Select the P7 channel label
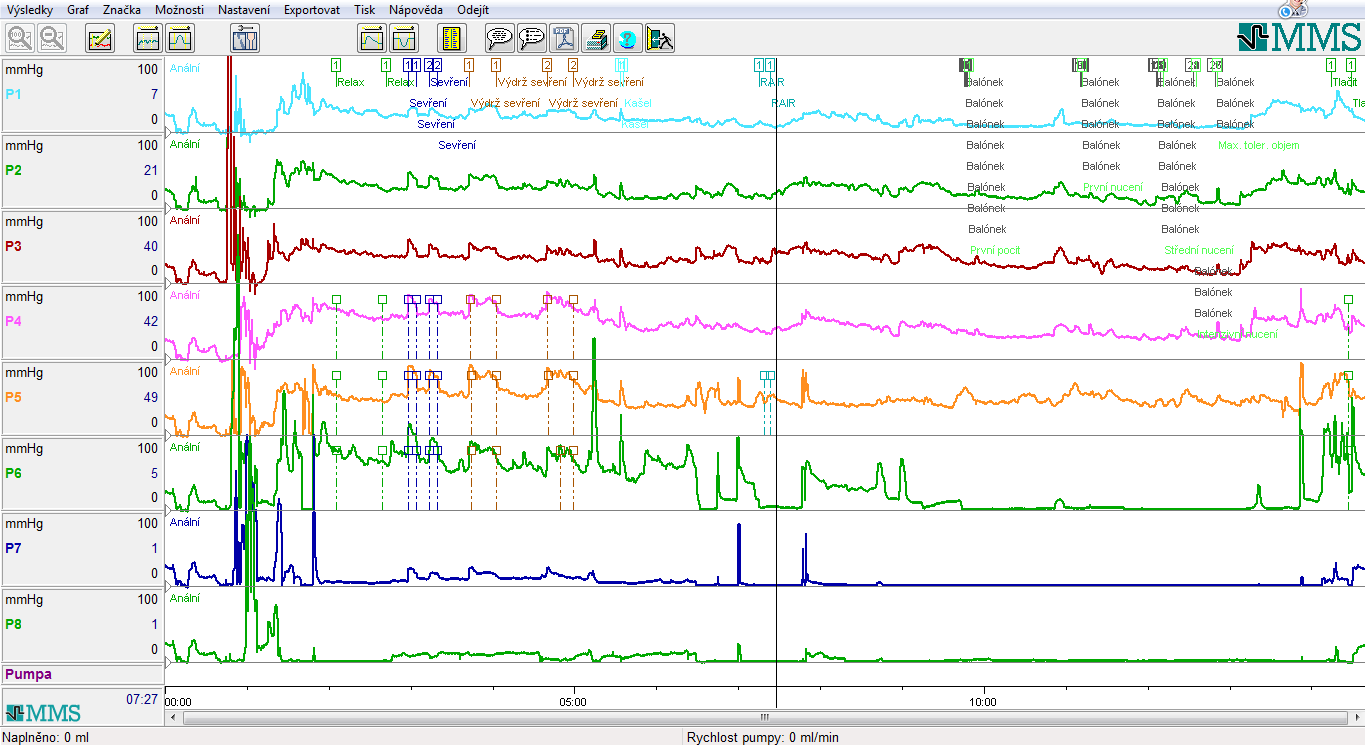The height and width of the screenshot is (745, 1365). point(12,548)
